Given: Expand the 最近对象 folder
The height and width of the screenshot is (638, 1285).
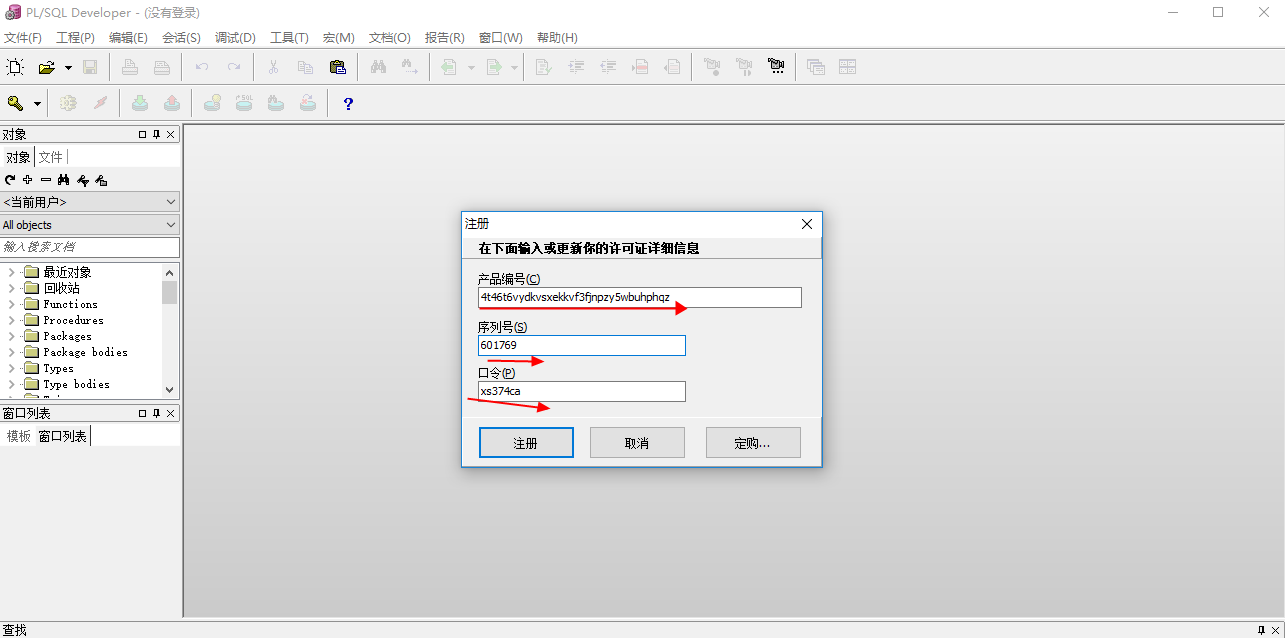Looking at the screenshot, I should pos(11,272).
